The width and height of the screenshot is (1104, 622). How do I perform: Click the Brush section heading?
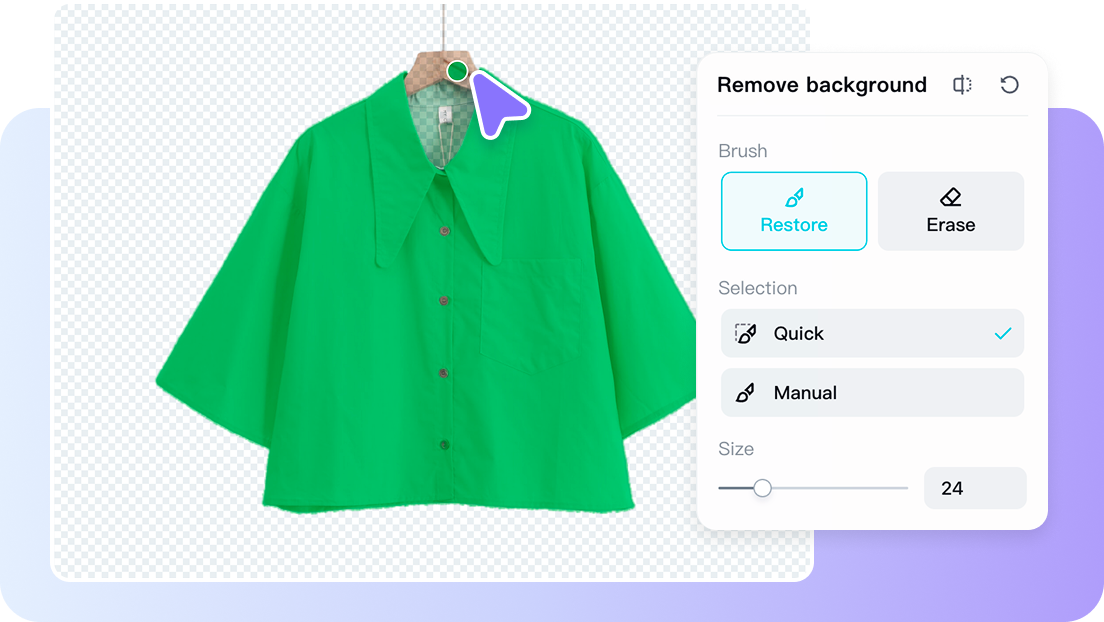click(742, 151)
